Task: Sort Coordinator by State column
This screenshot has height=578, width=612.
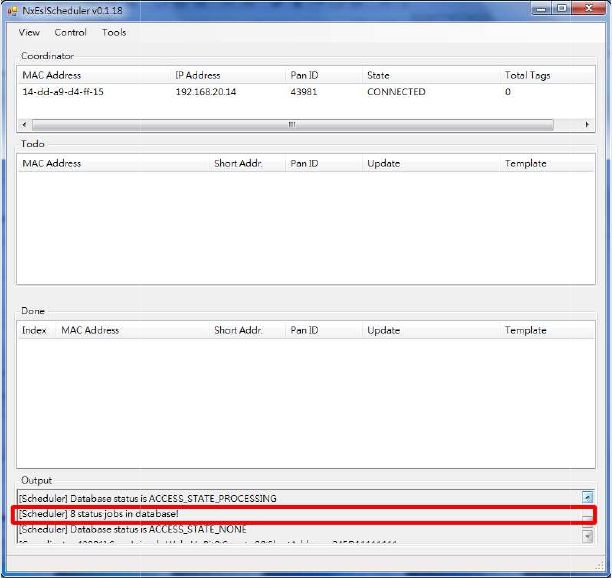Action: pos(431,75)
